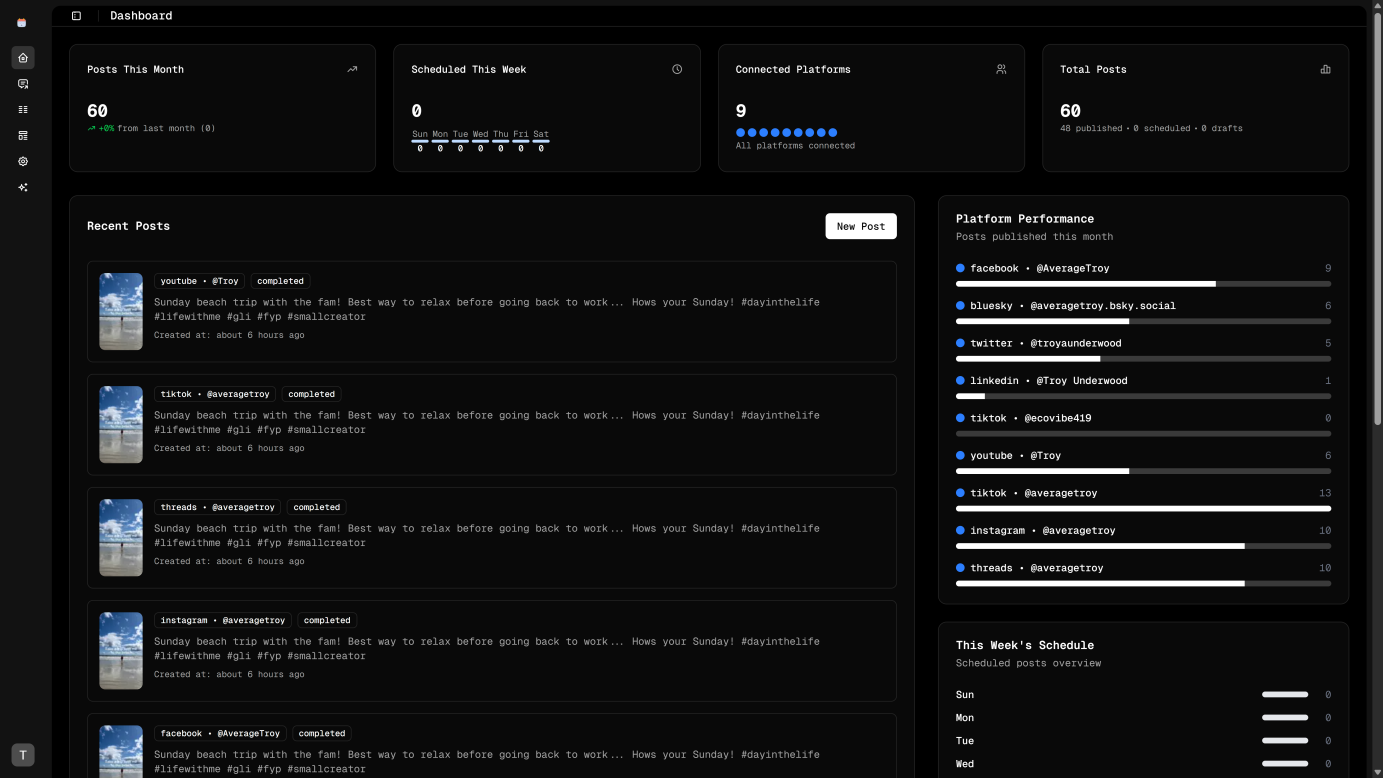Open the Home dashboard sidebar icon
1383x778 pixels.
(23, 58)
